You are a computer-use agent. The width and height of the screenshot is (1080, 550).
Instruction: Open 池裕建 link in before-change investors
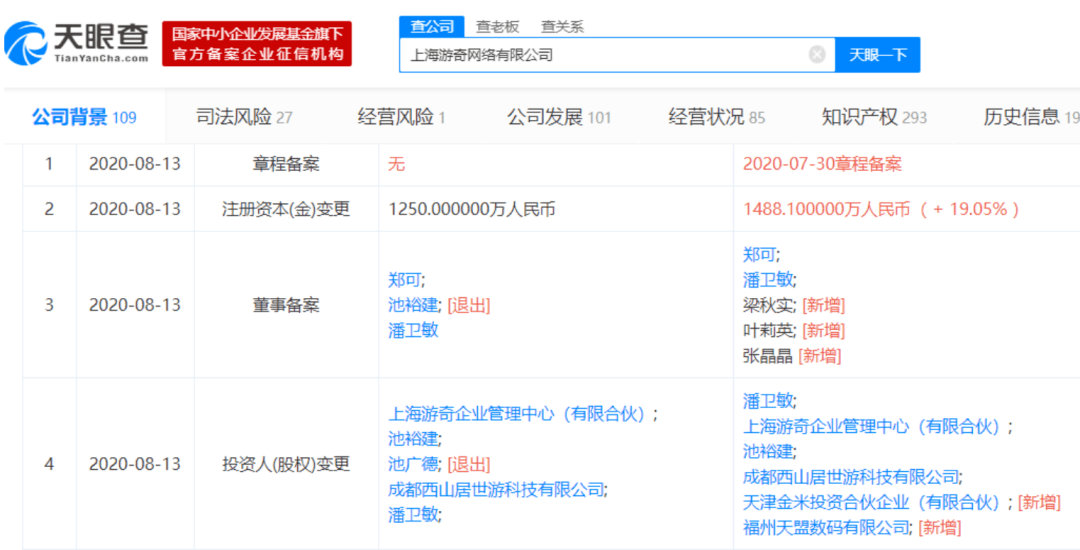pos(415,438)
